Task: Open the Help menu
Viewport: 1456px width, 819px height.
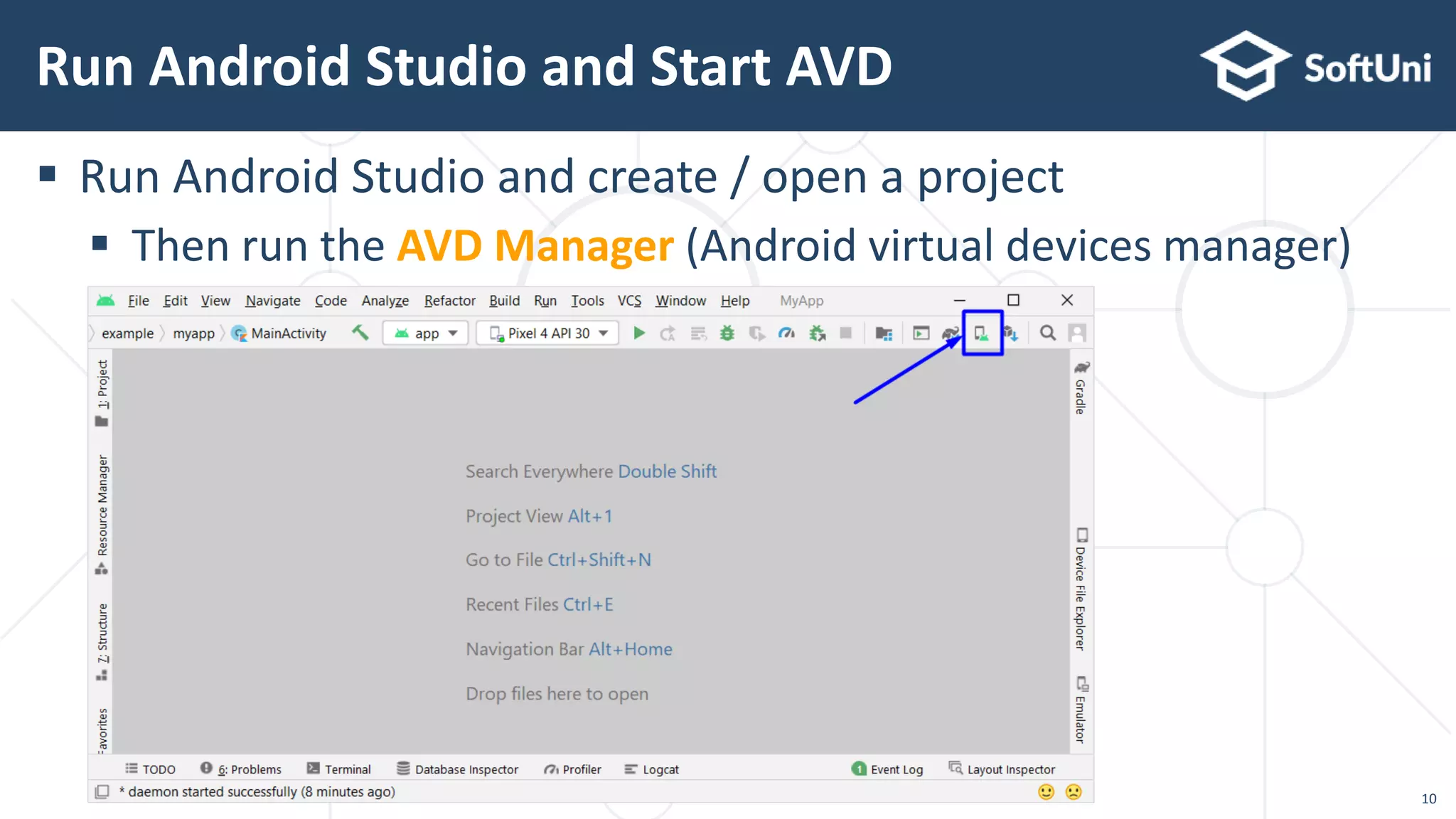Action: [x=735, y=301]
